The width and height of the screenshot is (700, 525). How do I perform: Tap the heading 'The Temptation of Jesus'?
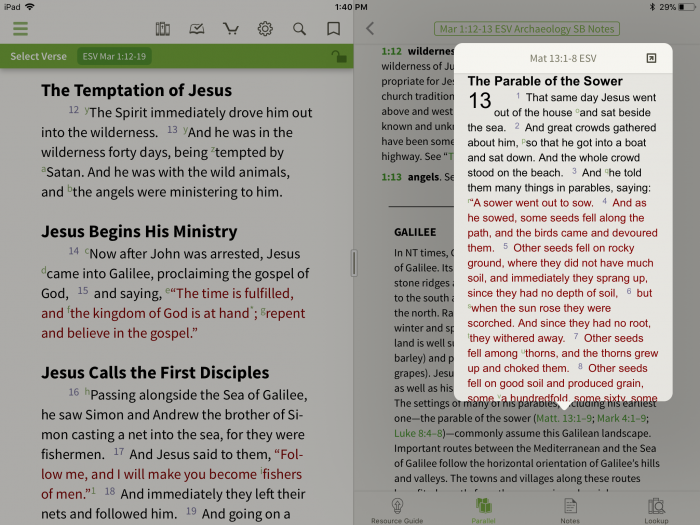(137, 91)
